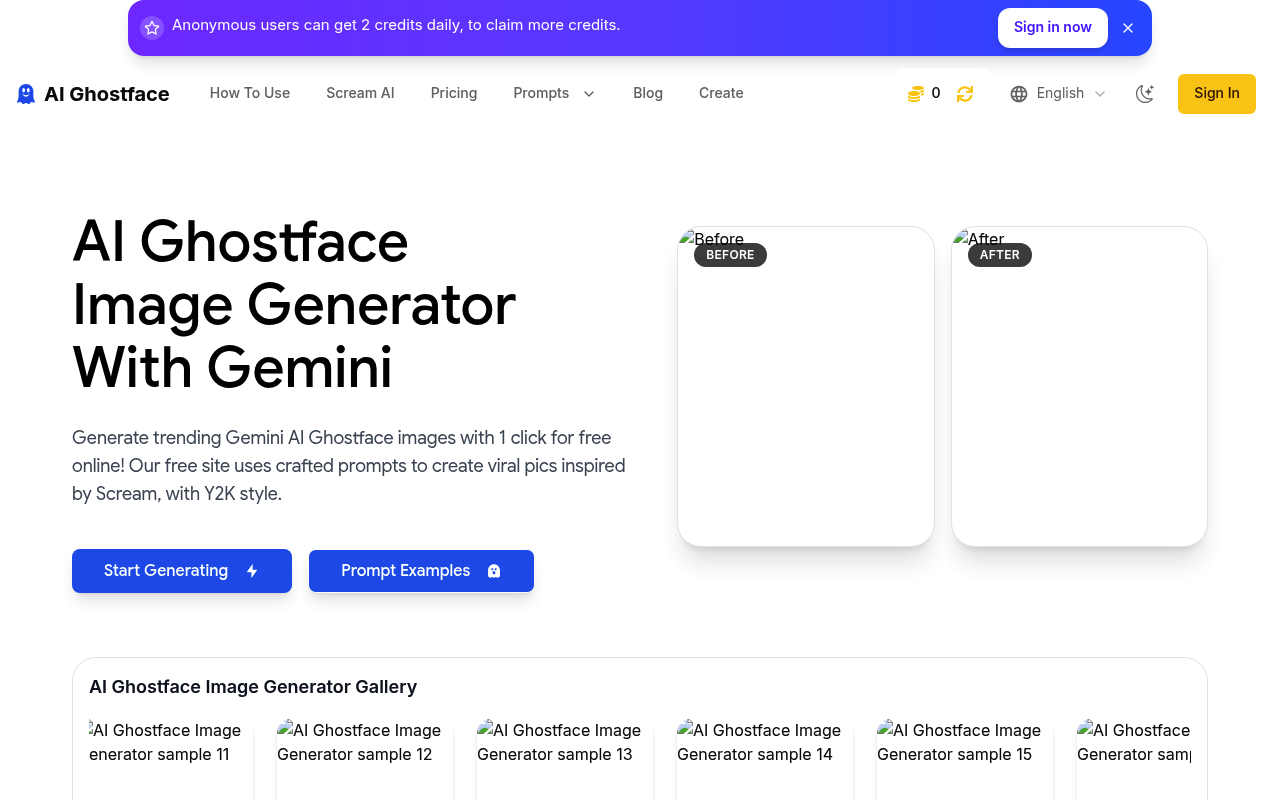The image size is (1280, 800).
Task: Expand the Prompts chevron arrow
Action: click(588, 94)
